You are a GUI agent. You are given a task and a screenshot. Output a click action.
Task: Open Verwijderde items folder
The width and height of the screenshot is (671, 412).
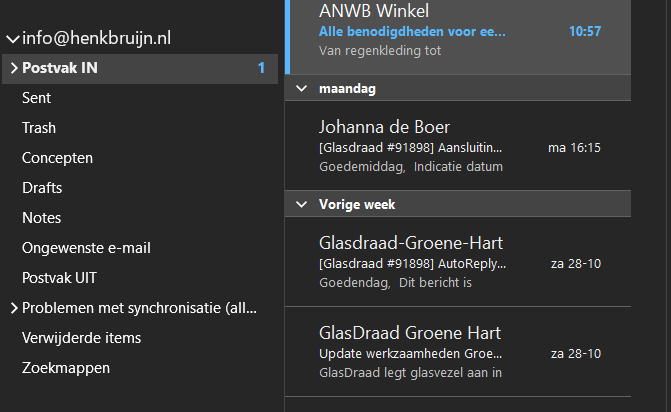[x=81, y=338]
